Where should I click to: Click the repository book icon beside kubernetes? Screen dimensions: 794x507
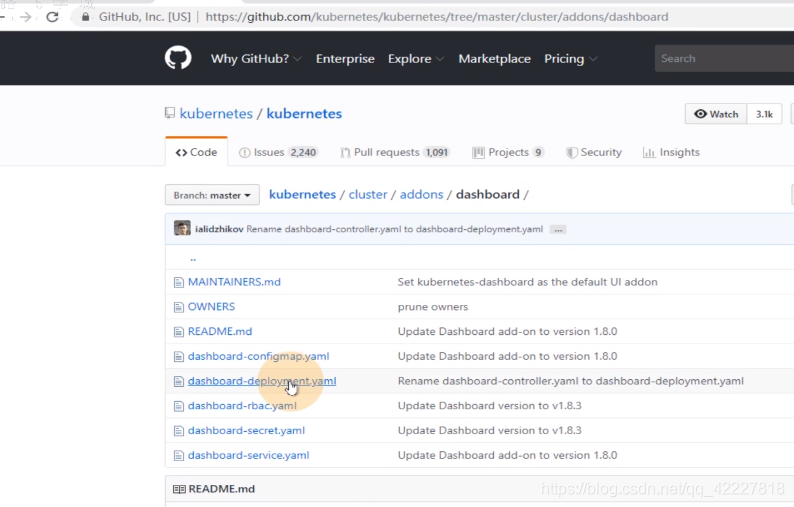pyautogui.click(x=170, y=113)
